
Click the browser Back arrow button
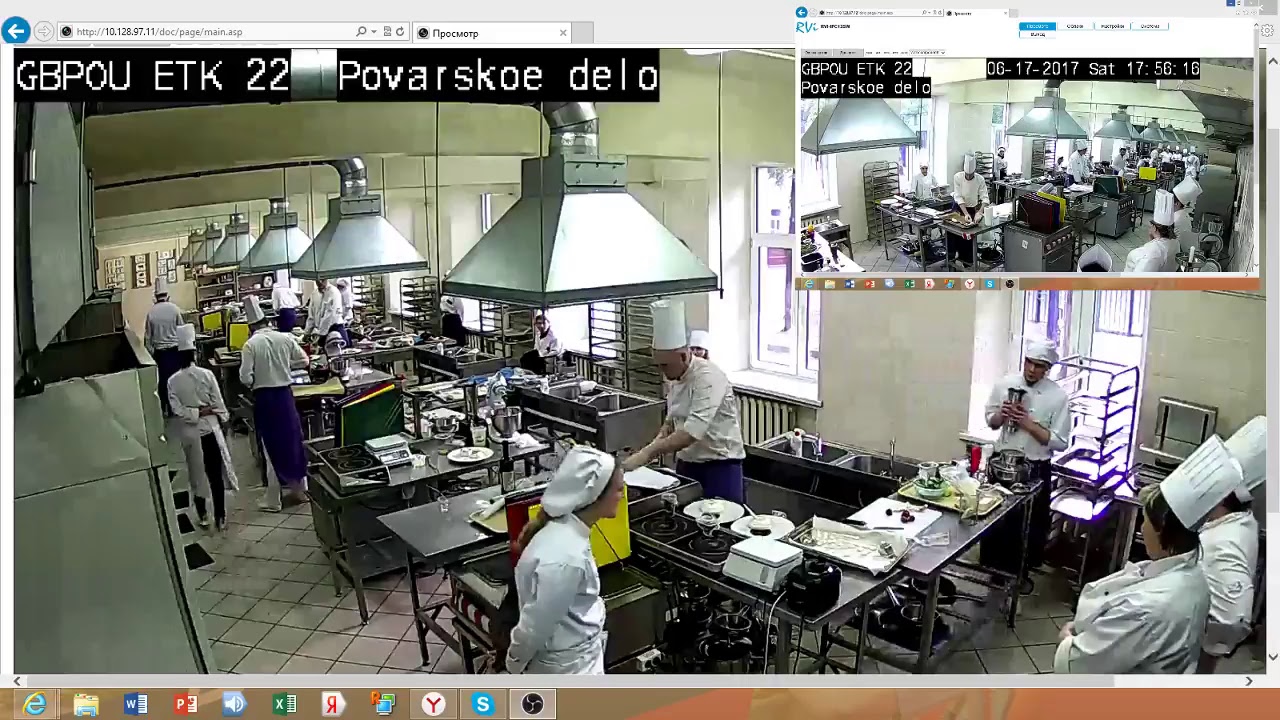point(15,31)
